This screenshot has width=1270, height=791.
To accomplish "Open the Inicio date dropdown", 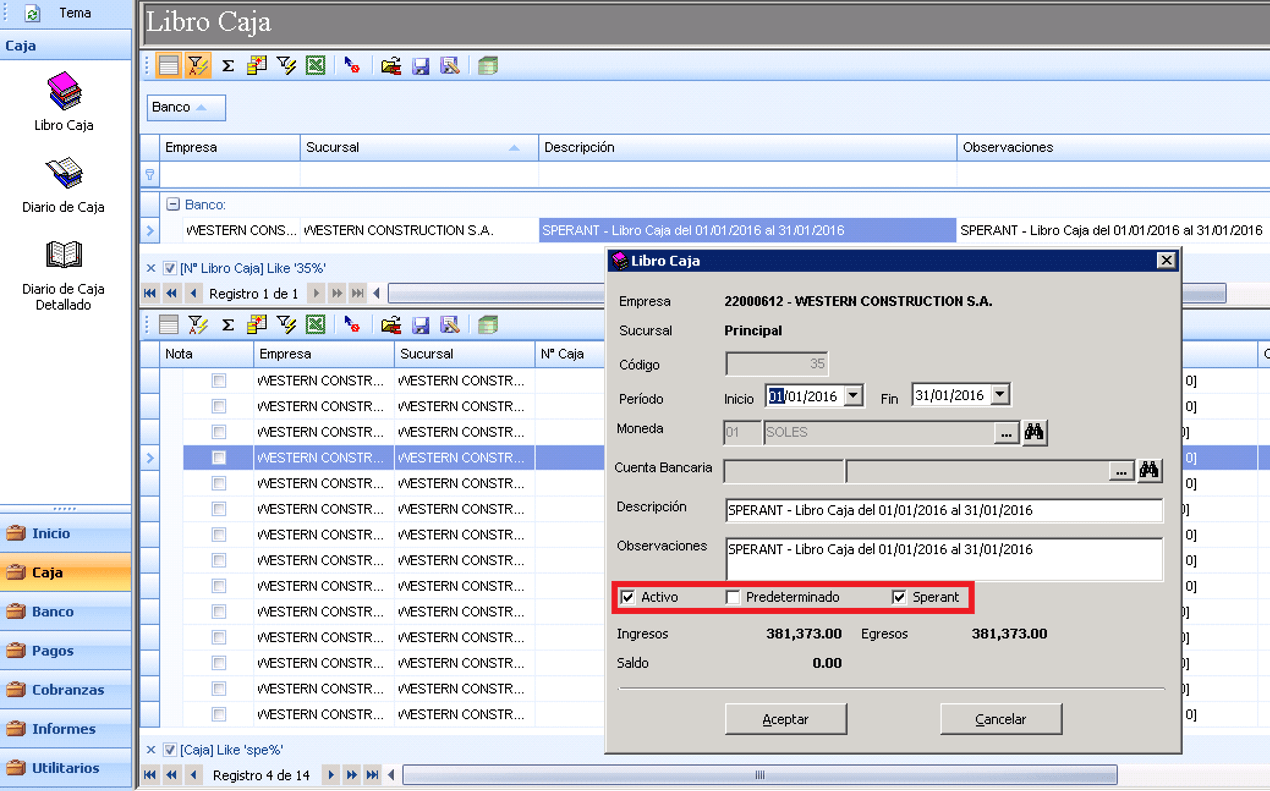I will point(853,396).
